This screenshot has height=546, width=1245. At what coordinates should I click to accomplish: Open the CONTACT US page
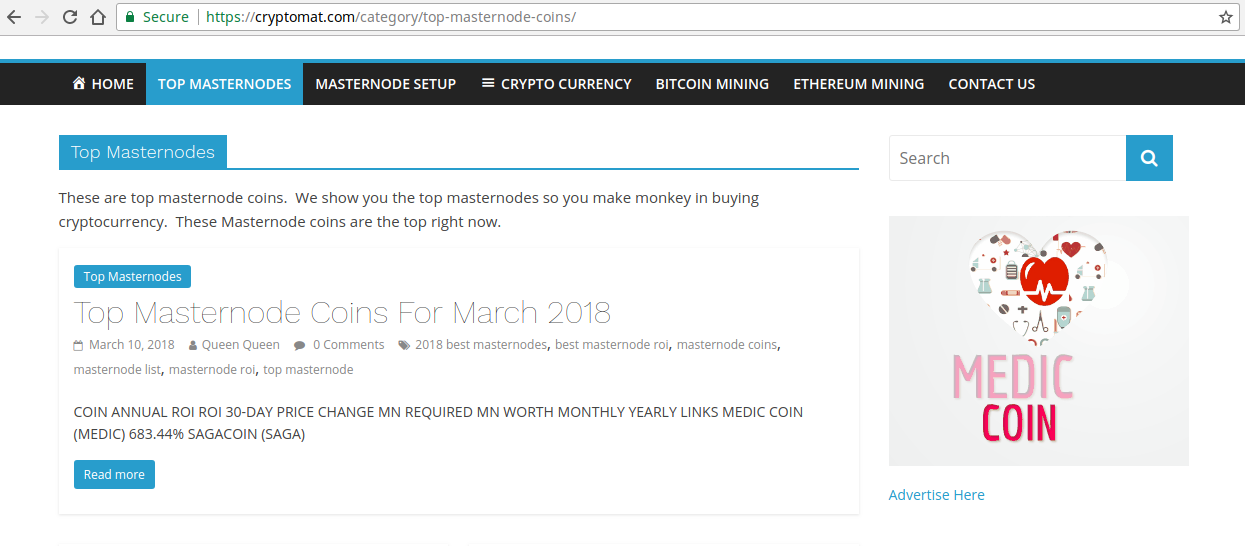point(992,84)
